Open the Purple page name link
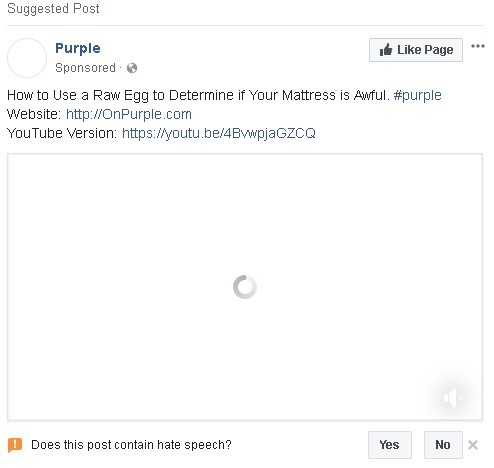This screenshot has width=494, height=468. [x=78, y=49]
